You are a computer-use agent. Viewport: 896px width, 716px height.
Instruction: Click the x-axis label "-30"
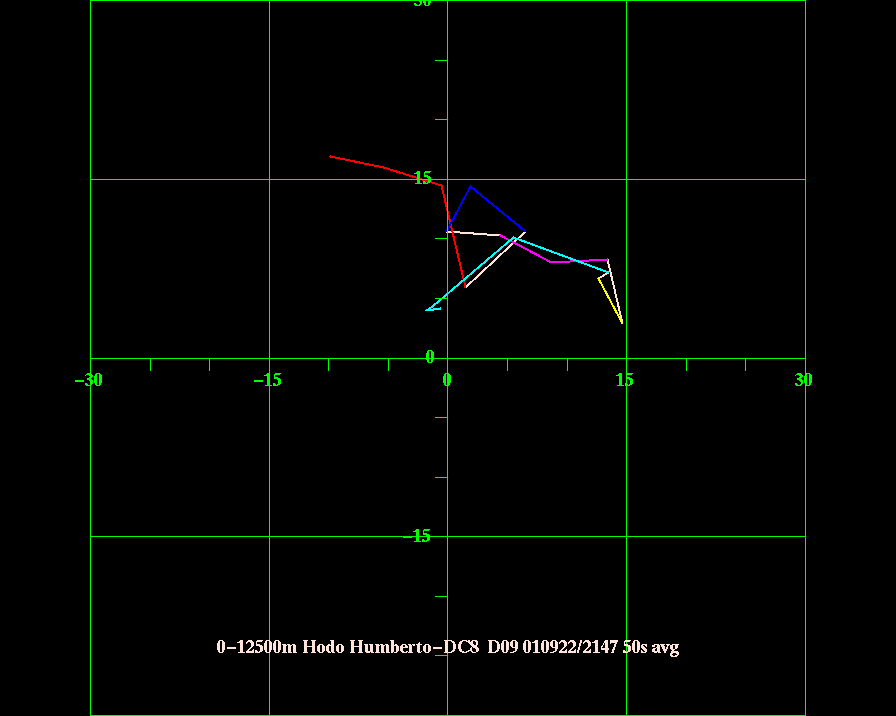click(x=89, y=380)
